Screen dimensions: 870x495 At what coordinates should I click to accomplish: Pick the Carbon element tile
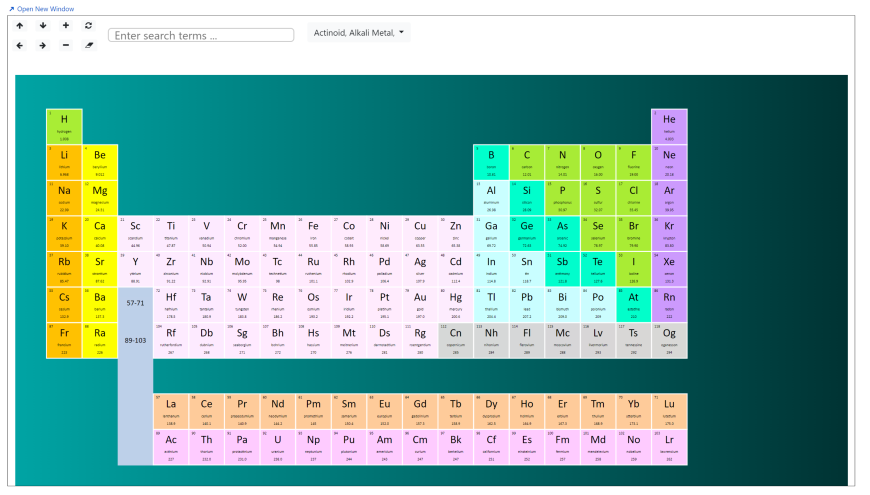point(527,161)
